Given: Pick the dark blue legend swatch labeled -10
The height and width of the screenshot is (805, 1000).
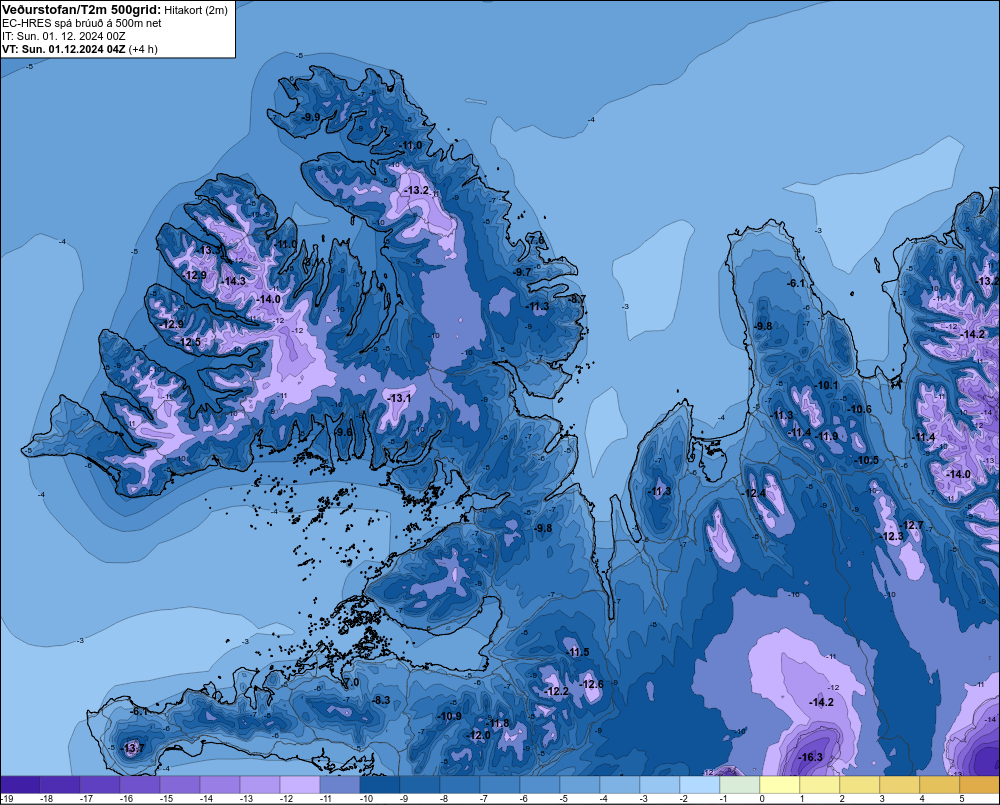Looking at the screenshot, I should click(x=379, y=784).
